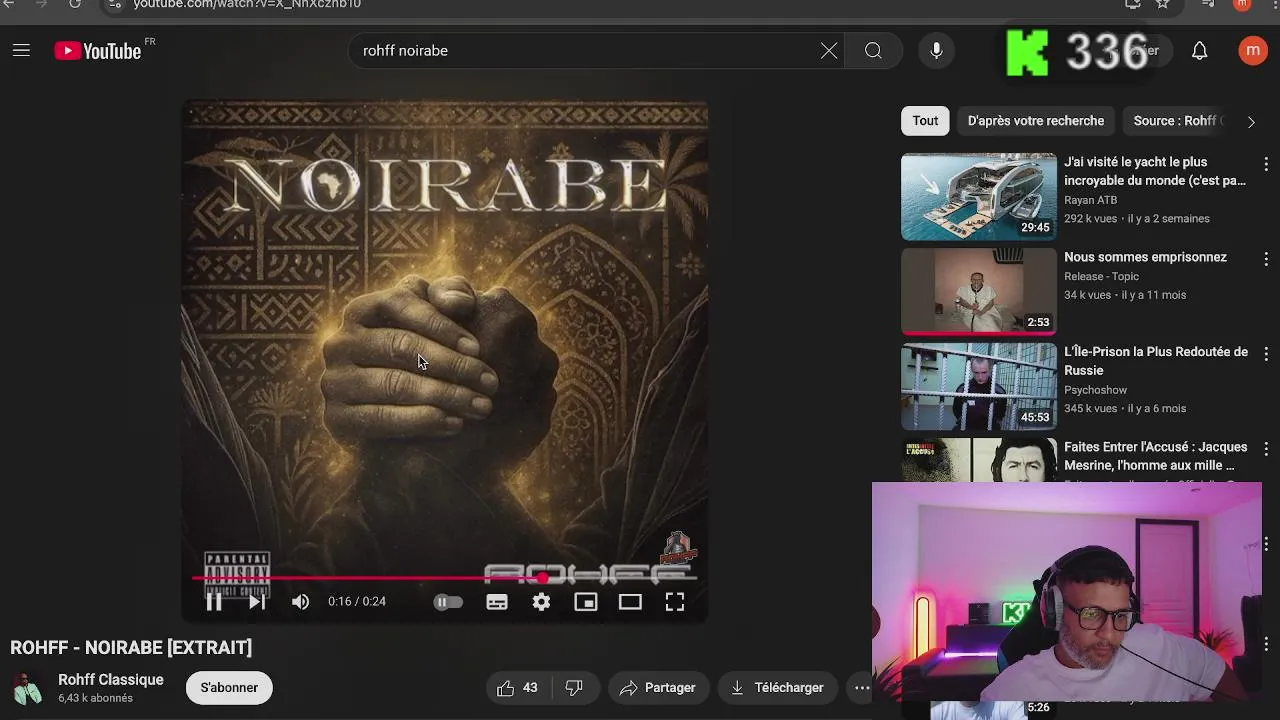Viewport: 1280px width, 720px height.
Task: Switch to theater mode
Action: pyautogui.click(x=630, y=602)
